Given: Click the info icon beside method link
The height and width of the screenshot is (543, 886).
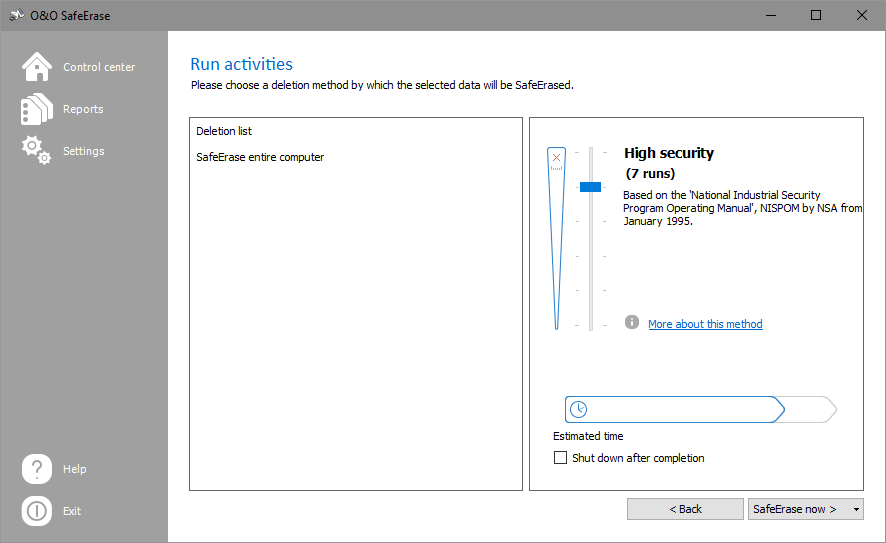Looking at the screenshot, I should point(632,322).
